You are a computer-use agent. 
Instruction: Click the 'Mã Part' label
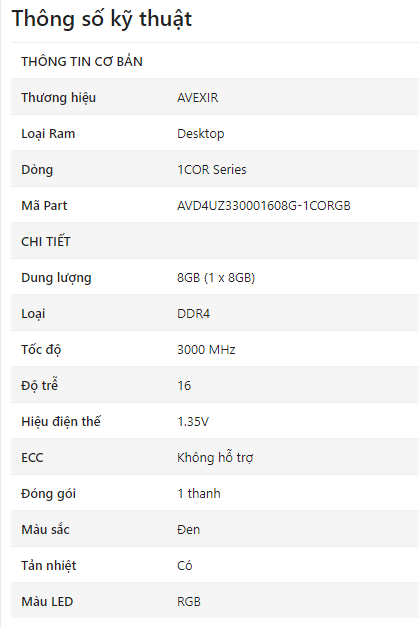pos(44,206)
